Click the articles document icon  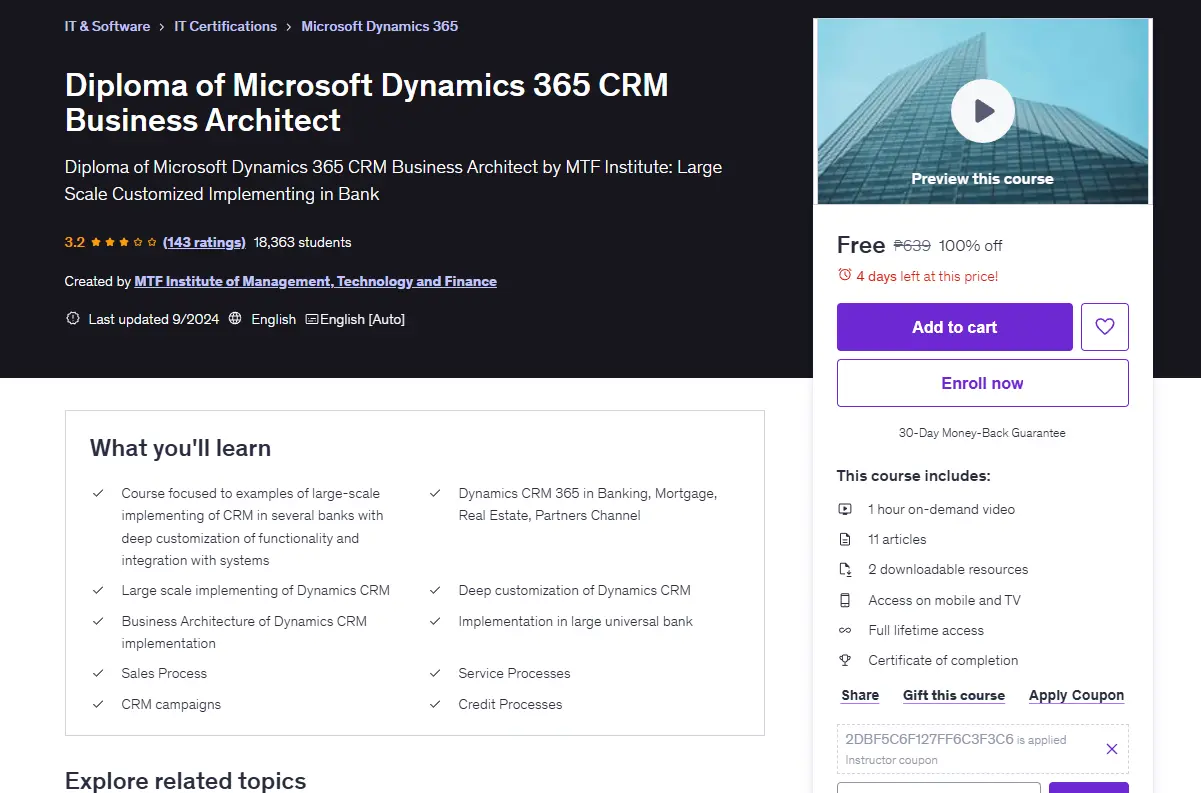[845, 539]
